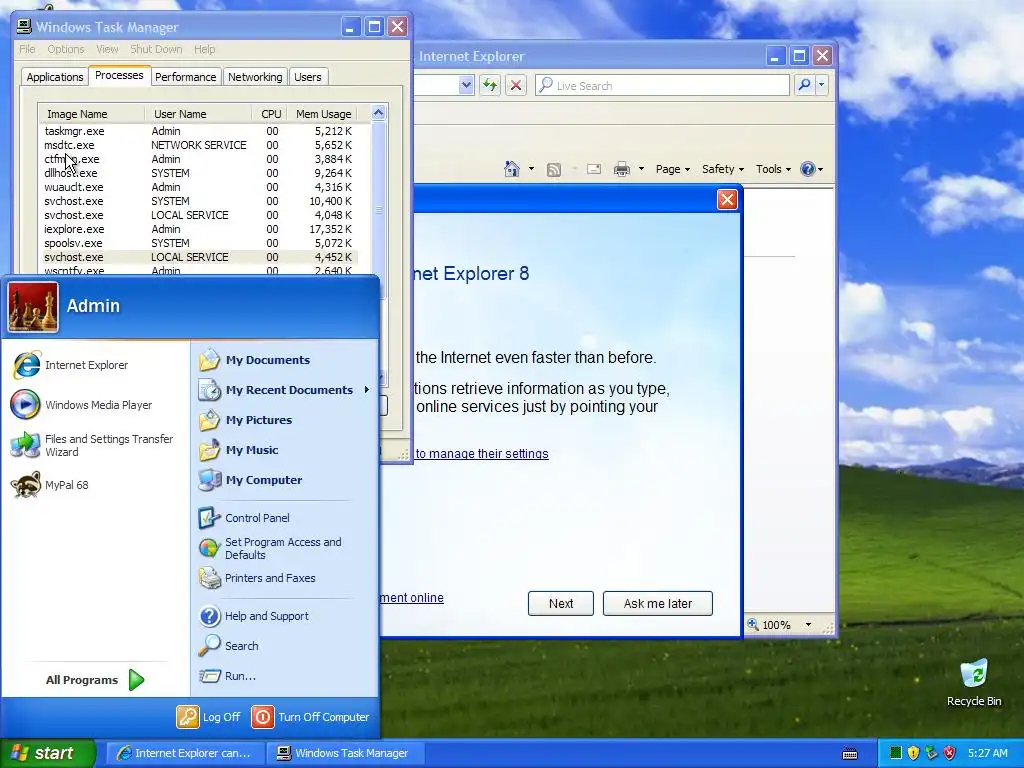Open the Print dropdown arrow in IE

pos(641,169)
